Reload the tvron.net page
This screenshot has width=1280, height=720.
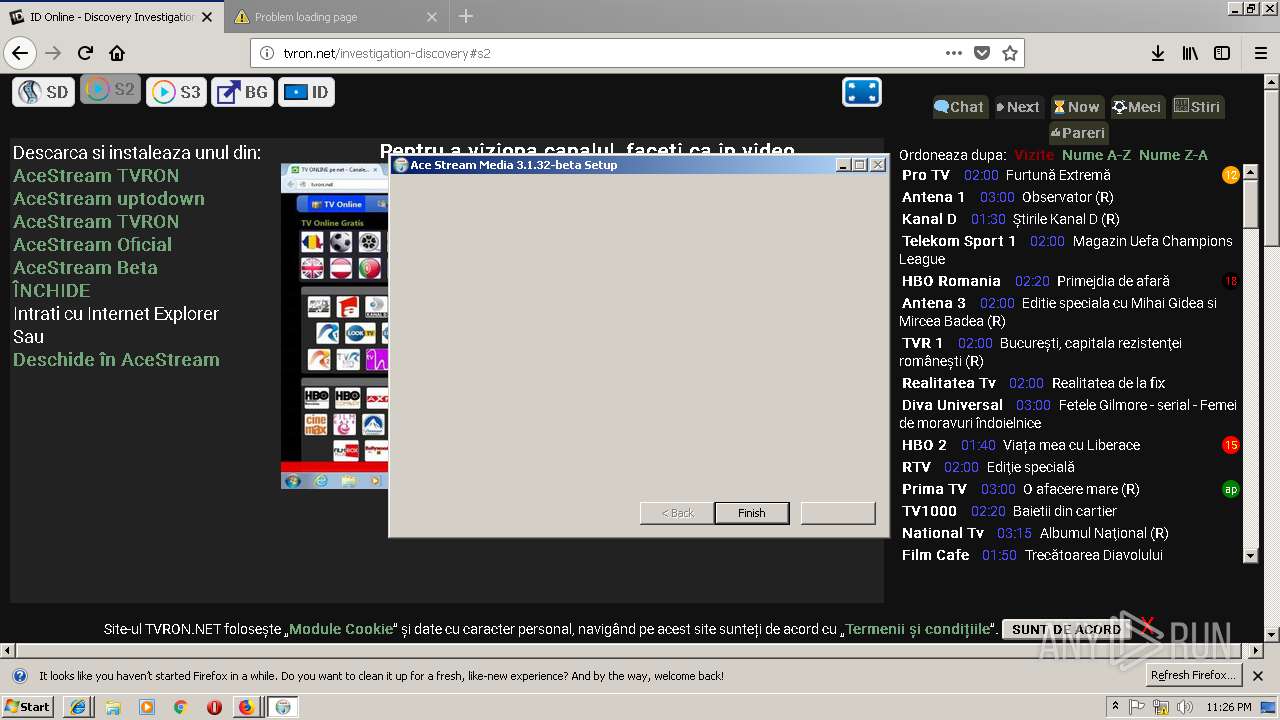(85, 53)
